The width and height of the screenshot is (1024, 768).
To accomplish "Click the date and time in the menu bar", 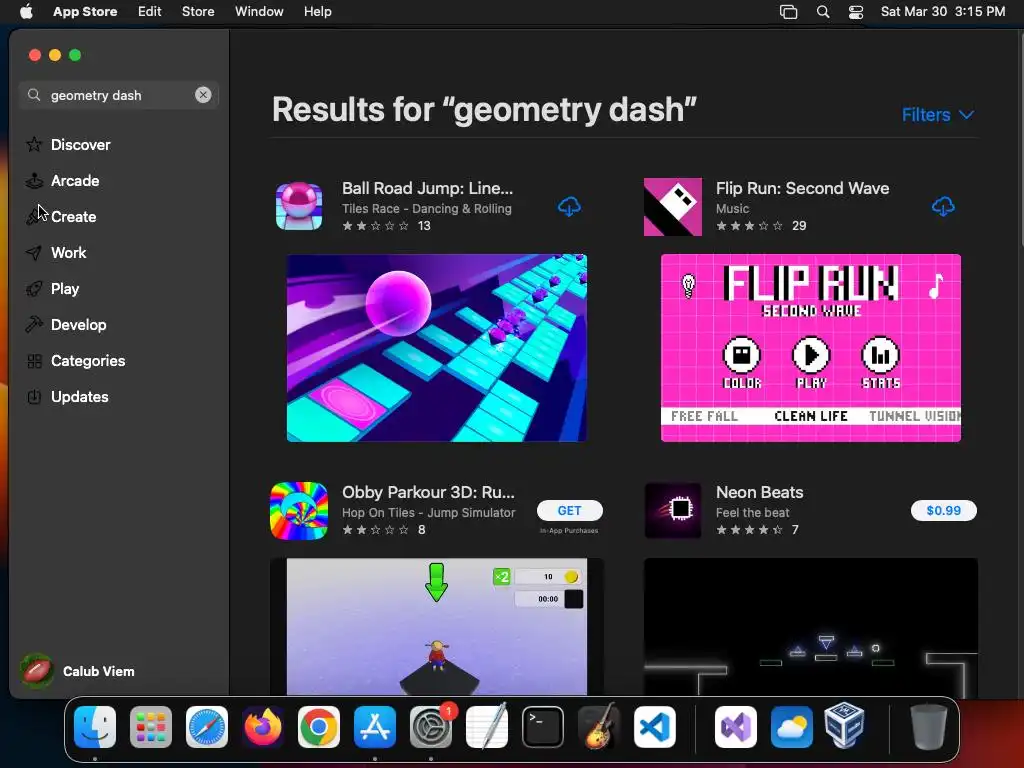I will point(943,12).
